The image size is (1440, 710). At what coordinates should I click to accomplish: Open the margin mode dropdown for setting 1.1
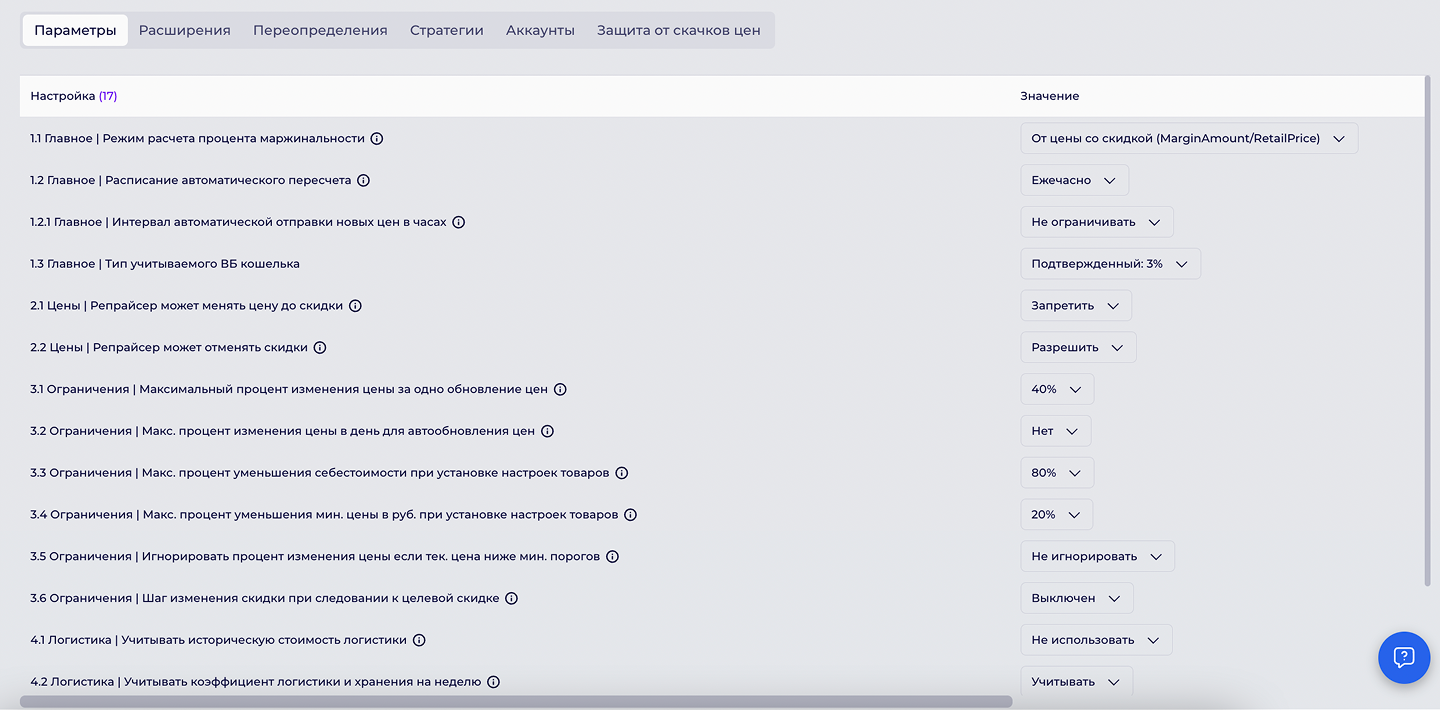click(x=1189, y=139)
